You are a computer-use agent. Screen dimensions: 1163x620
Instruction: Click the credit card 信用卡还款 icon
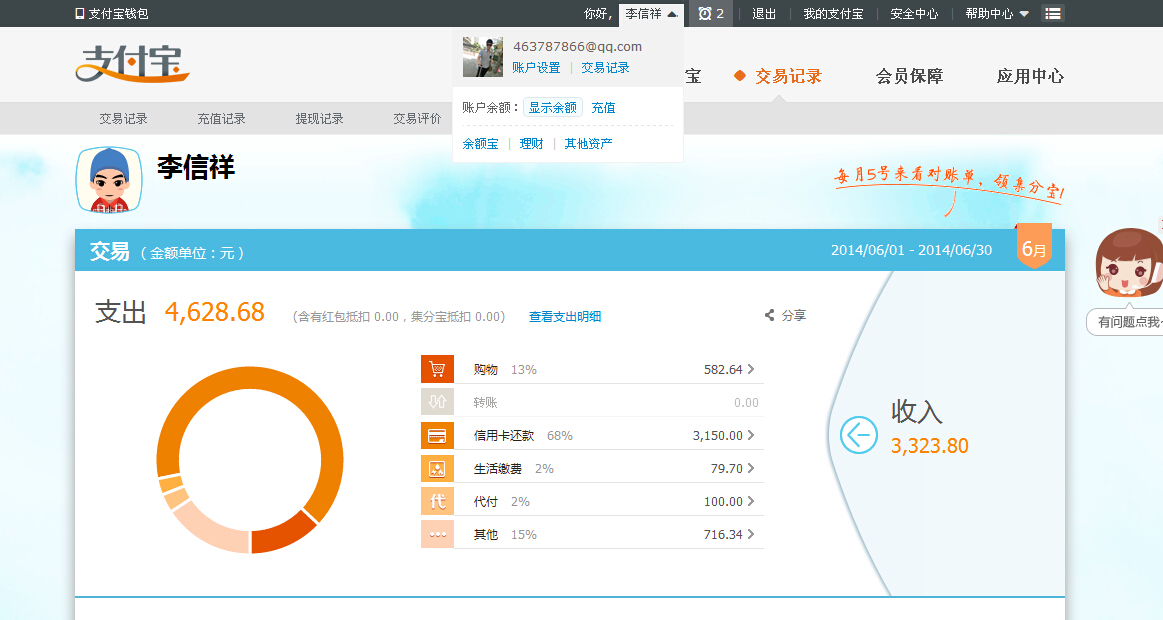pyautogui.click(x=437, y=436)
